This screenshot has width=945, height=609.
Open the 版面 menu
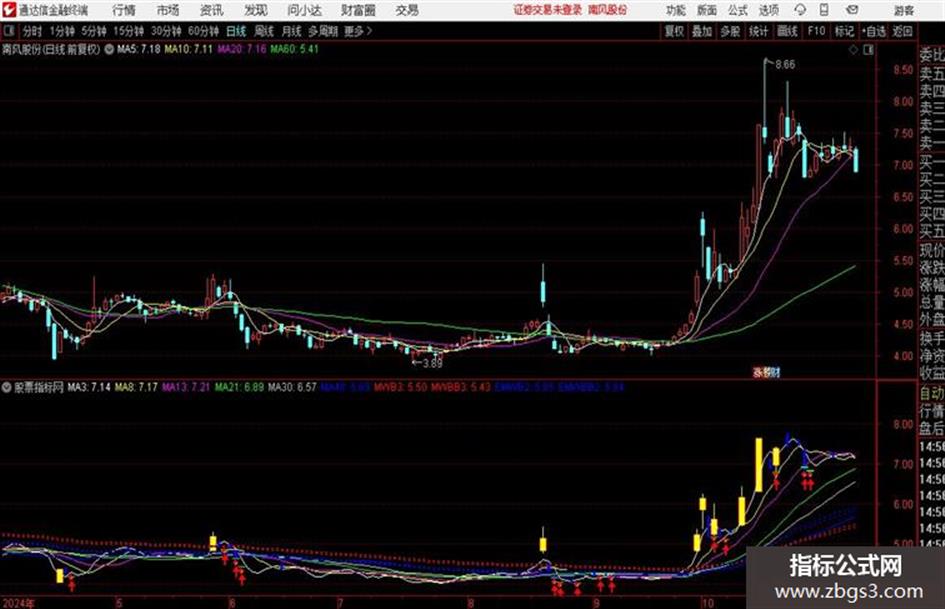[707, 10]
